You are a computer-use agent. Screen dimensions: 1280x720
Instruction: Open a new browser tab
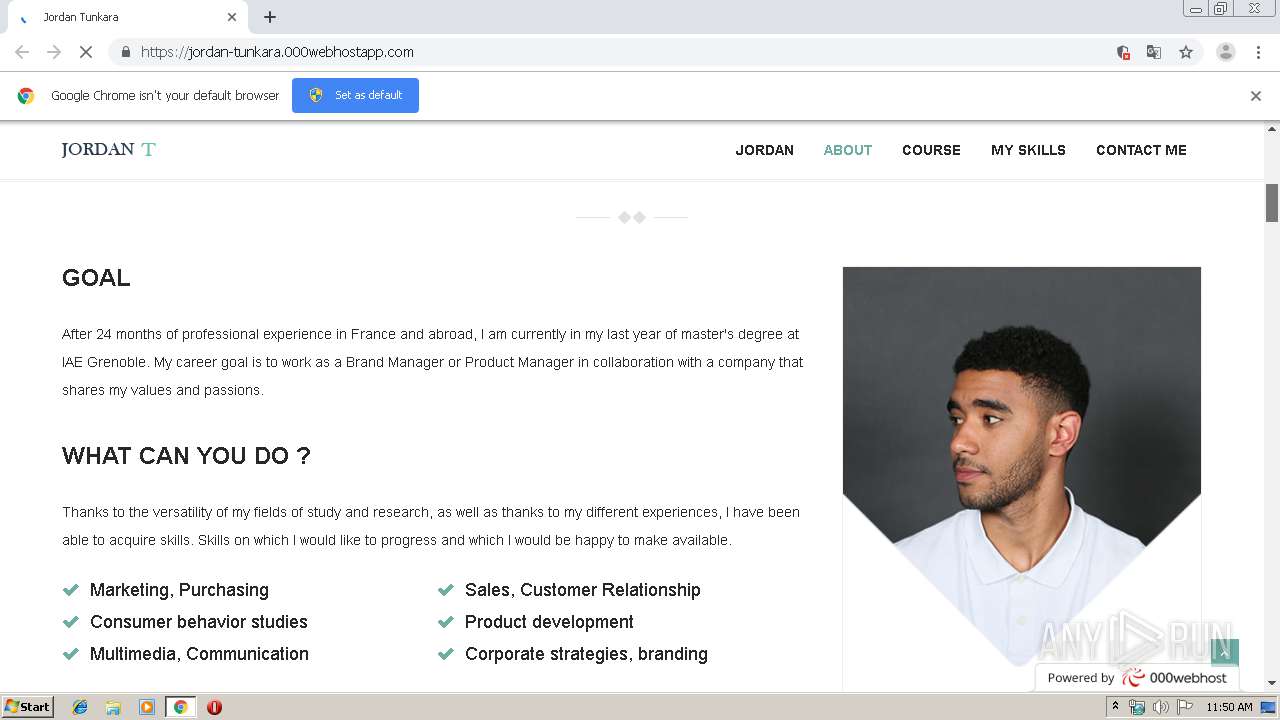pos(270,17)
